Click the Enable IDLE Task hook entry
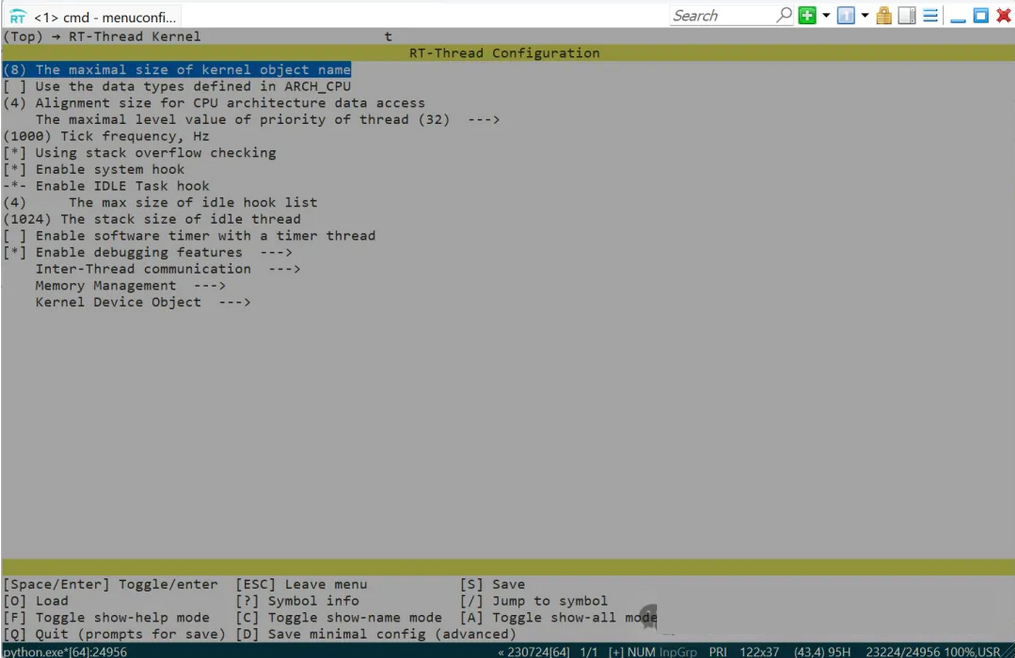This screenshot has height=658, width=1015. coord(106,186)
